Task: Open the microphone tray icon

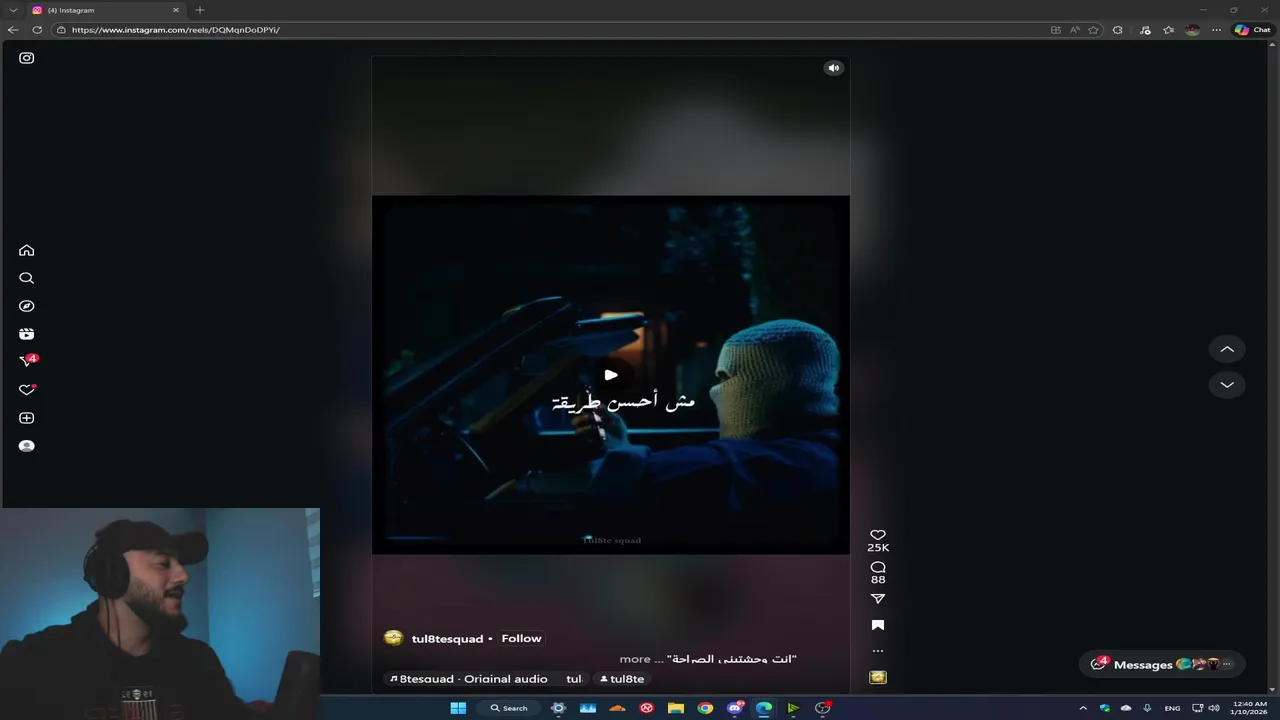Action: click(x=1147, y=708)
